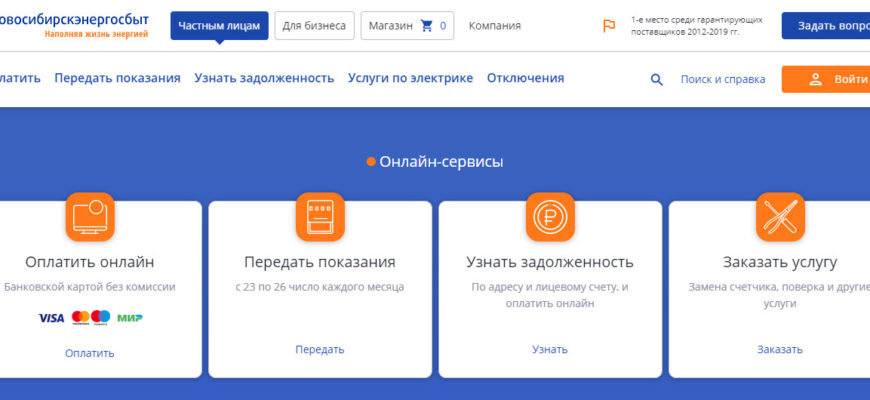Click the Узнать link in the card
The image size is (870, 400).
coord(550,350)
